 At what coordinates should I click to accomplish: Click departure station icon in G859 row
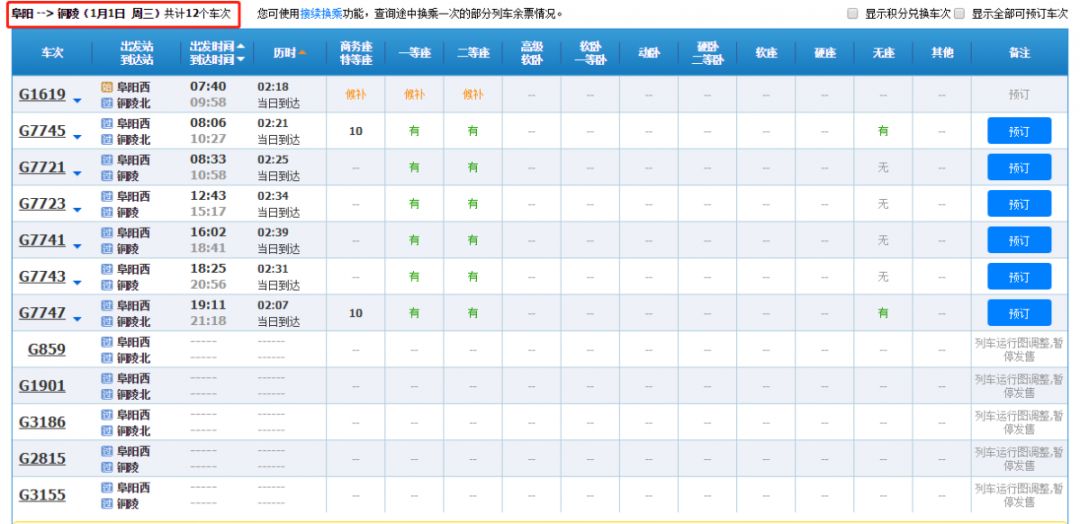tap(107, 342)
